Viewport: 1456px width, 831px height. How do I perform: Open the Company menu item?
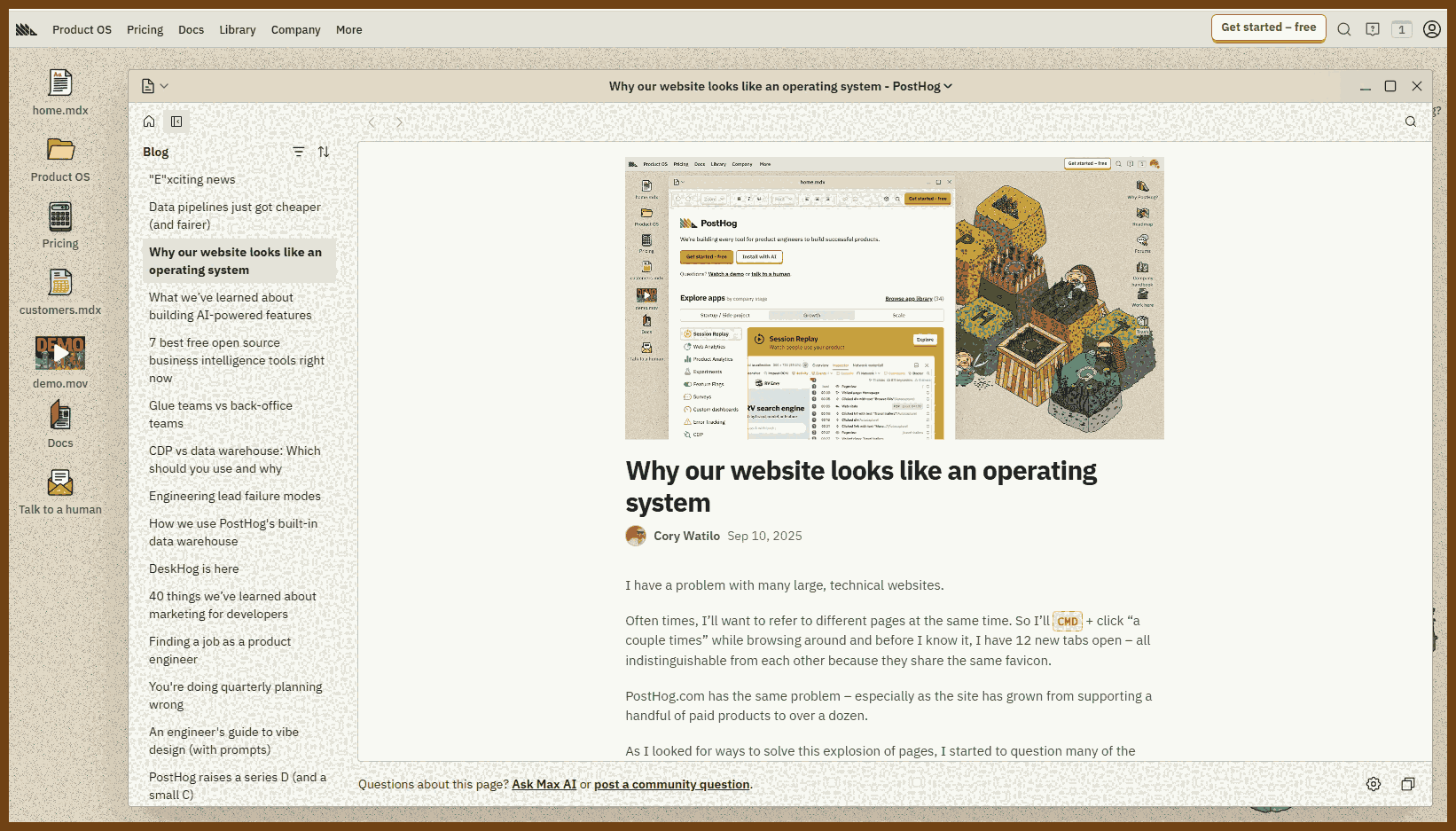(x=295, y=29)
